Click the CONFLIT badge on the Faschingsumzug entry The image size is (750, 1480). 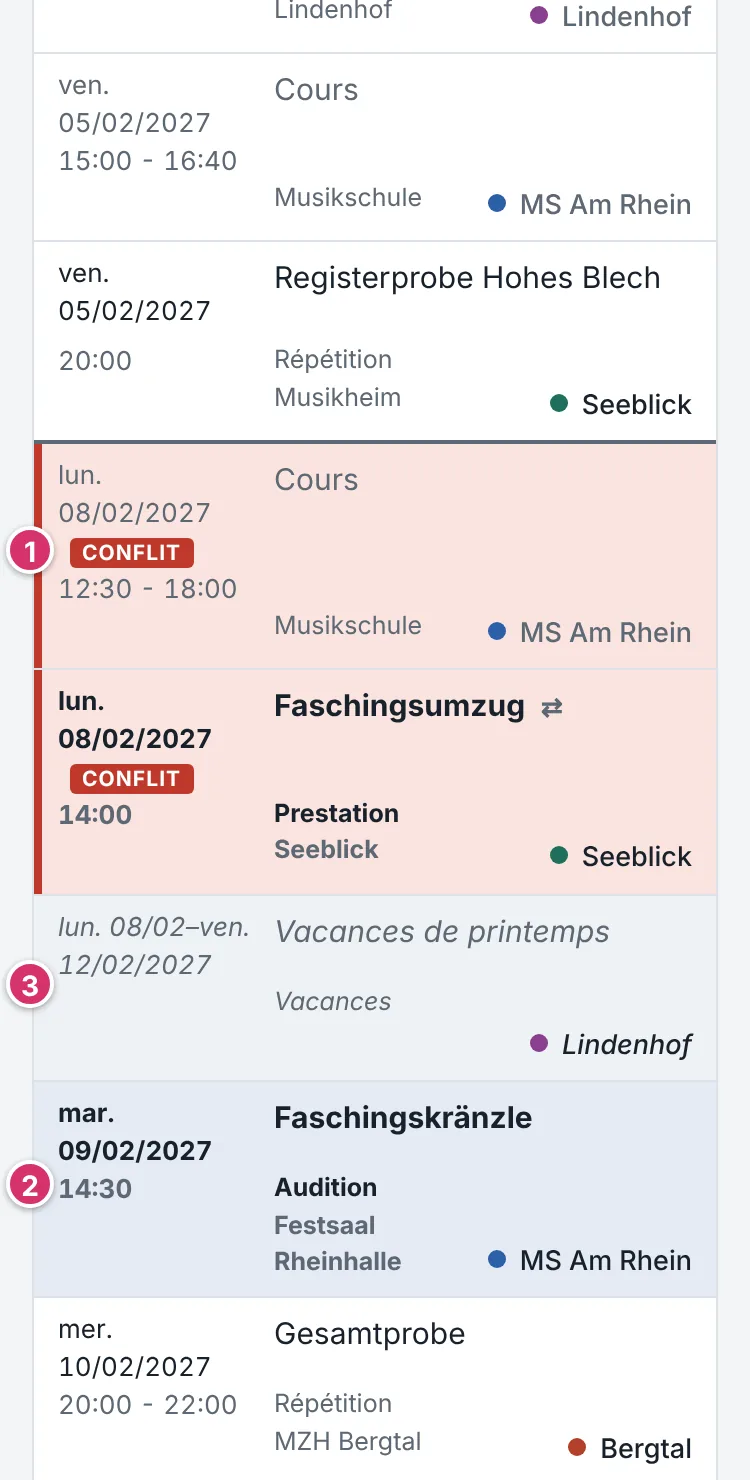click(x=132, y=778)
